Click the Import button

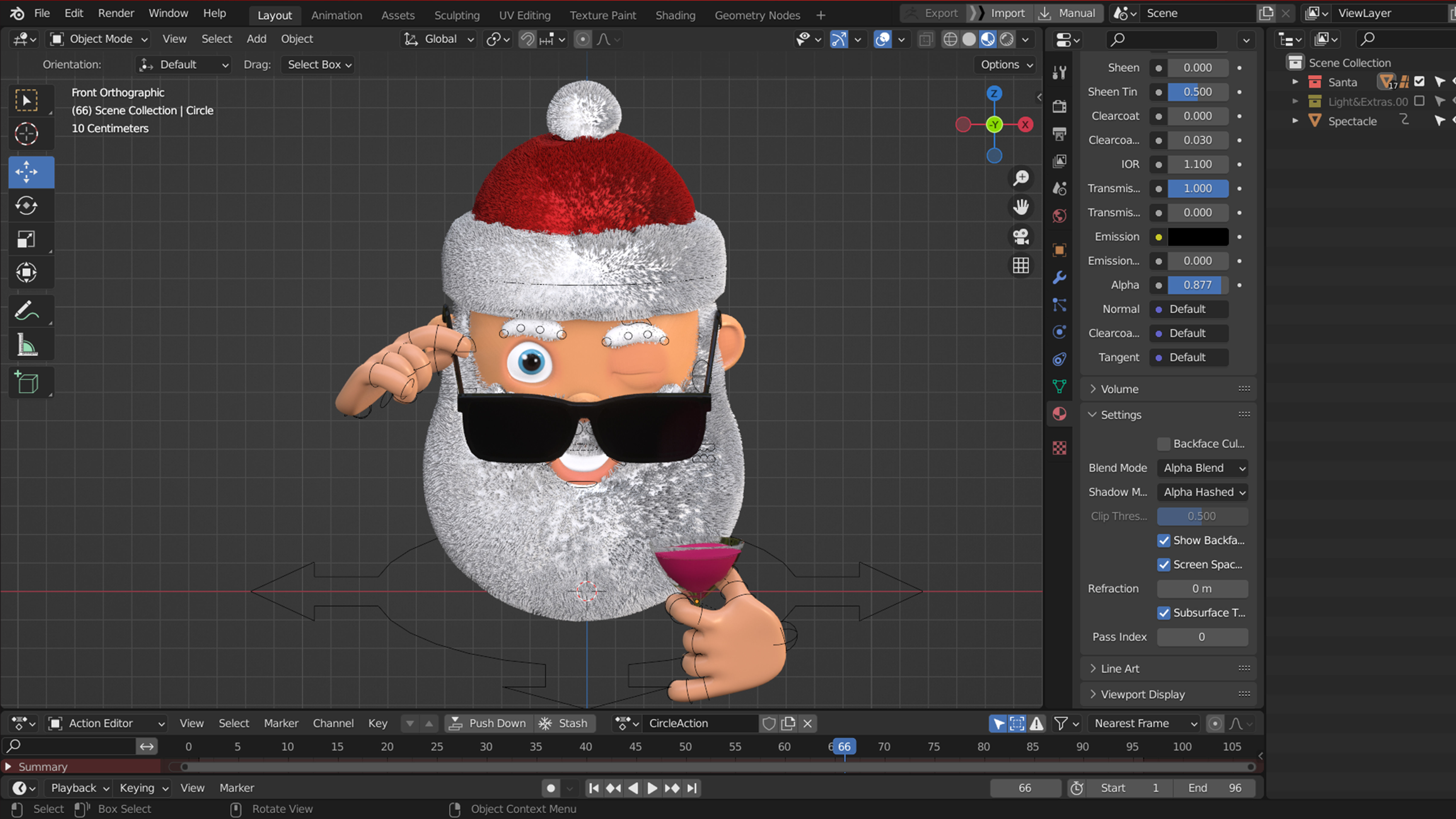[x=1000, y=13]
